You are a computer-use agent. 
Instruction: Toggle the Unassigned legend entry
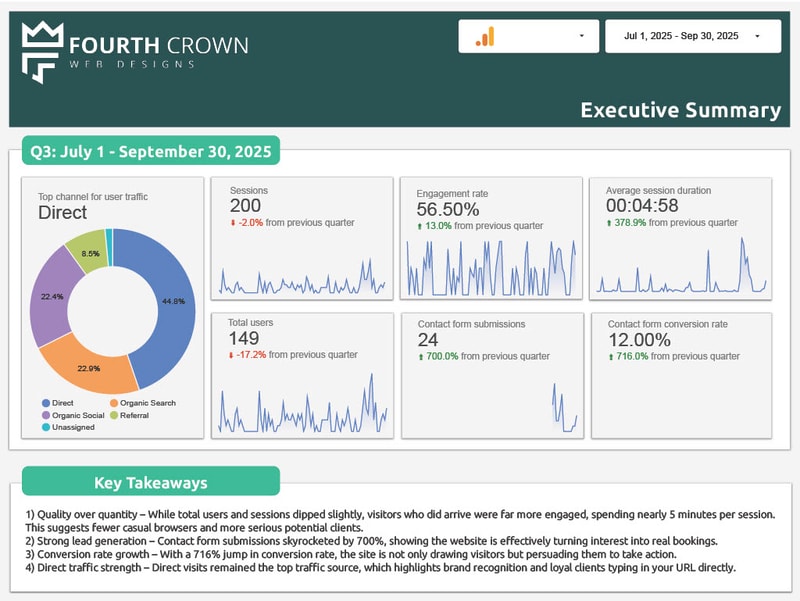tap(60, 426)
